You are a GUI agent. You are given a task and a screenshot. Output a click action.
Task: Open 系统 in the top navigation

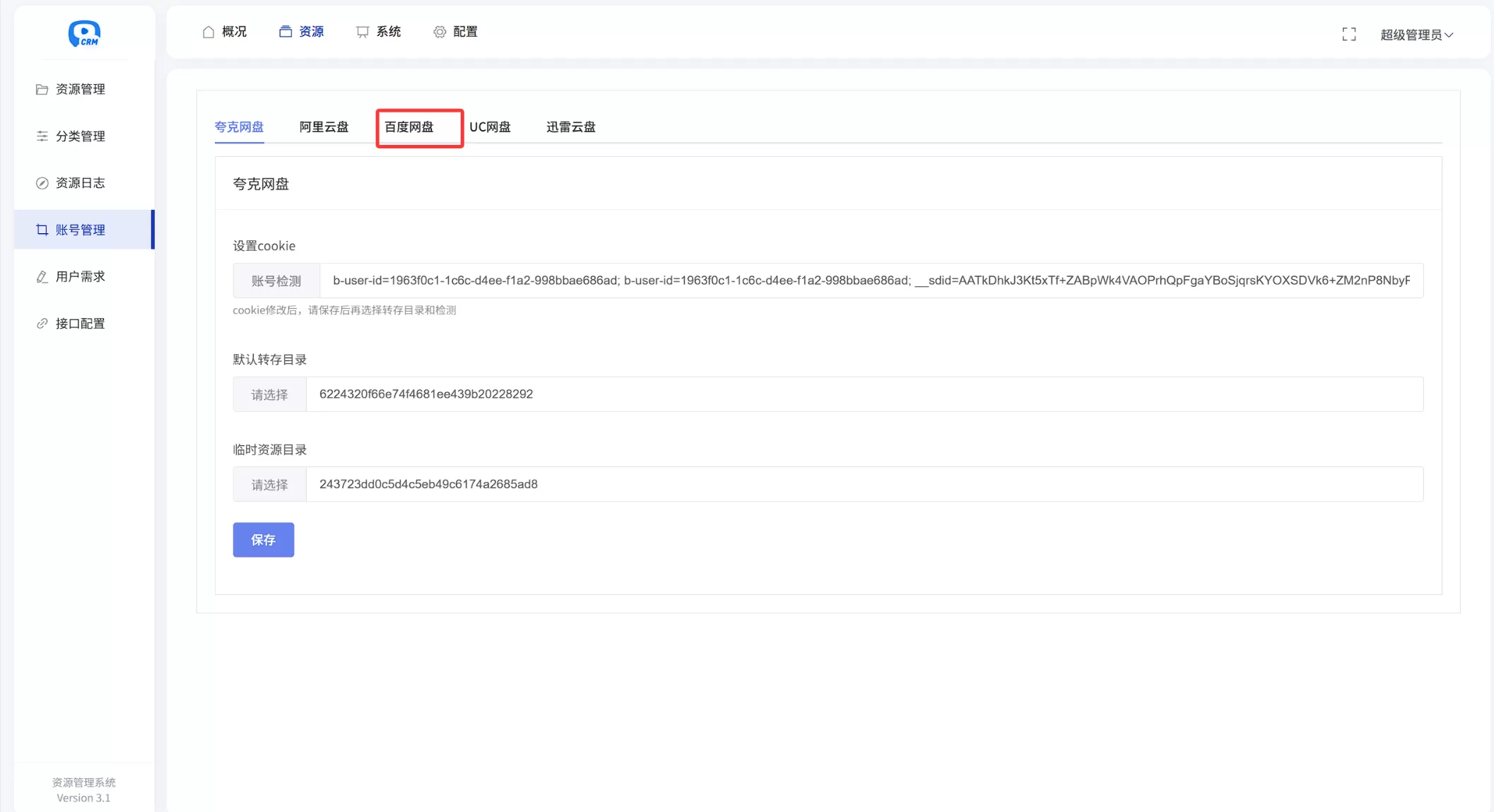point(387,32)
